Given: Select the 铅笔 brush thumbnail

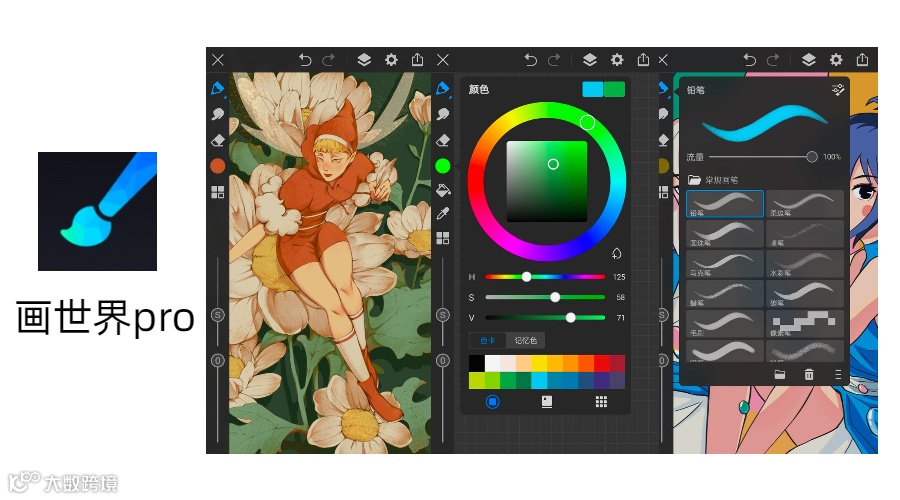Looking at the screenshot, I should pyautogui.click(x=725, y=204).
